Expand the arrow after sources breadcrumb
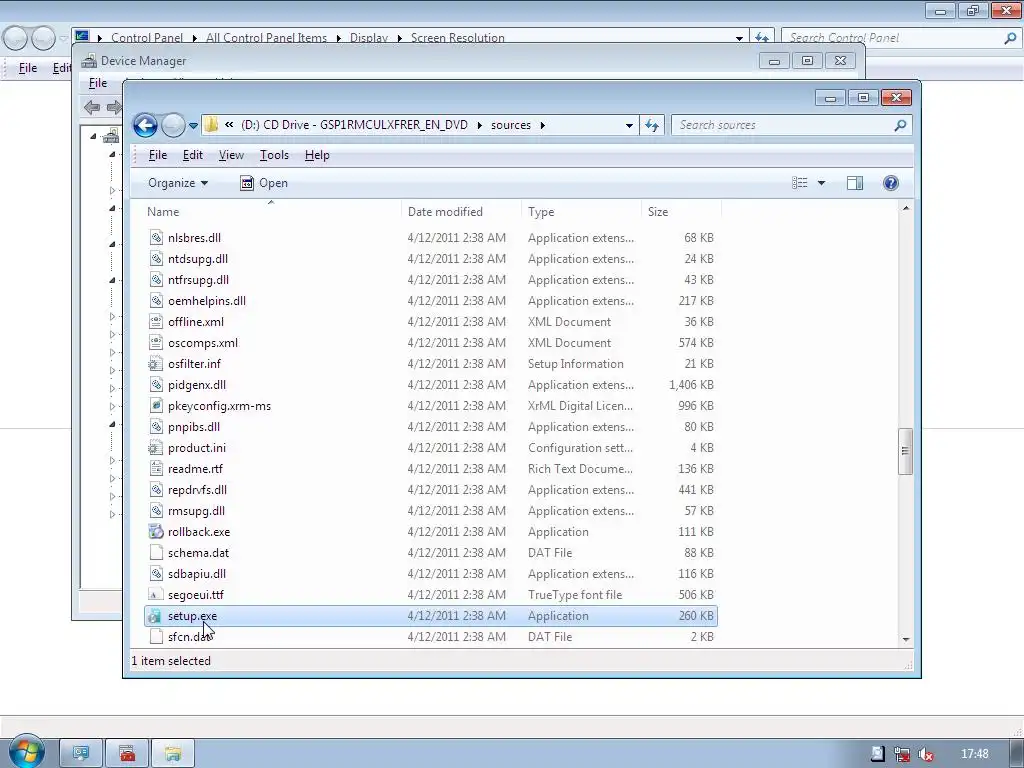This screenshot has width=1024, height=768. coord(543,125)
